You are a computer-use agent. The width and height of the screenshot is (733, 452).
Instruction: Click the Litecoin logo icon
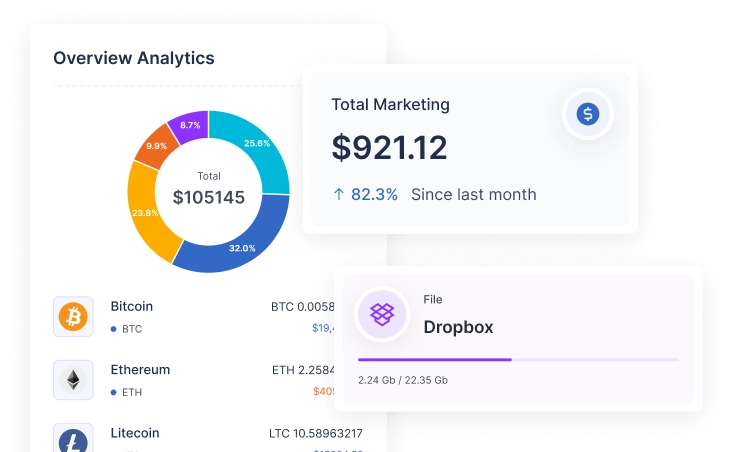pos(73,440)
